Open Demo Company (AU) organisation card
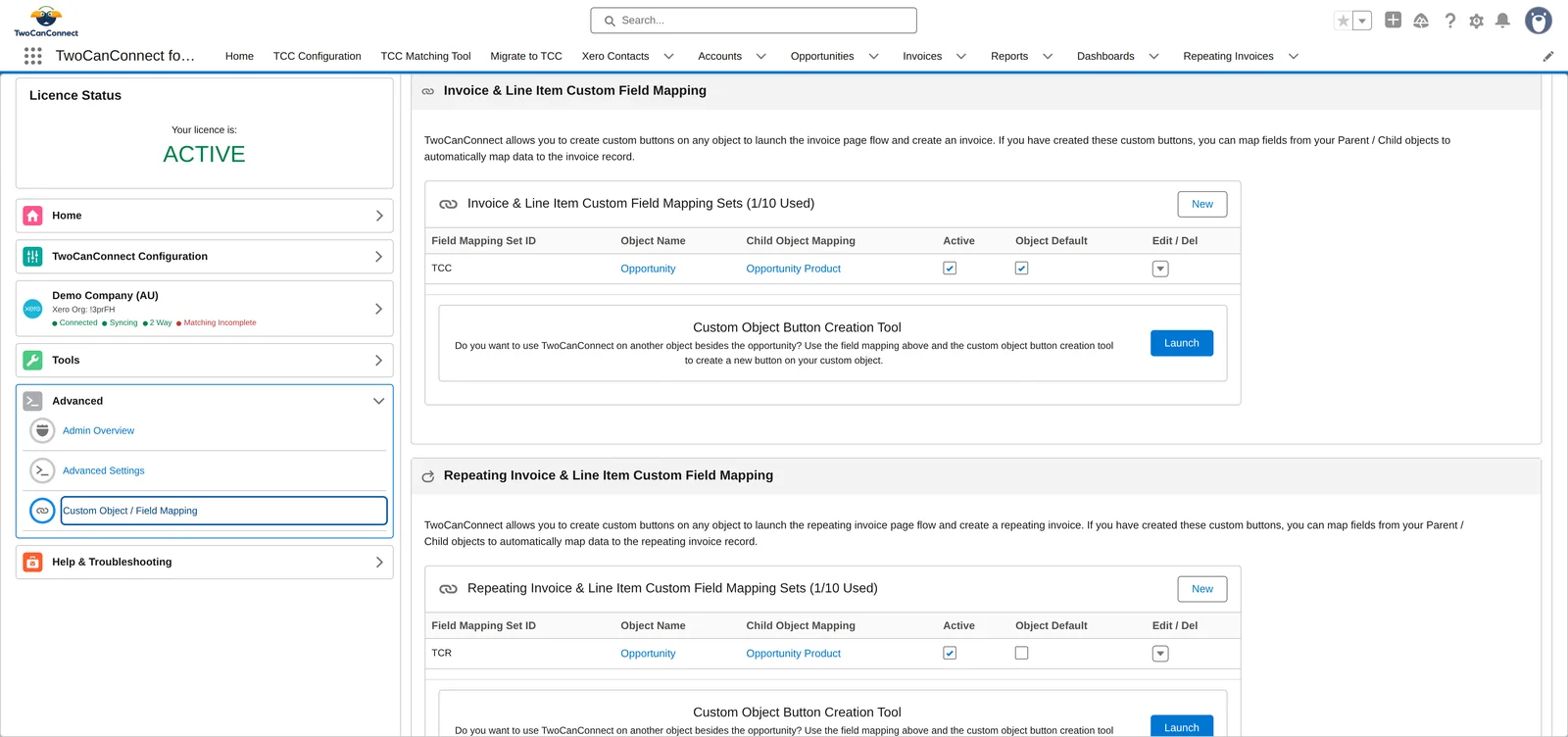This screenshot has height=737, width=1568. 204,309
